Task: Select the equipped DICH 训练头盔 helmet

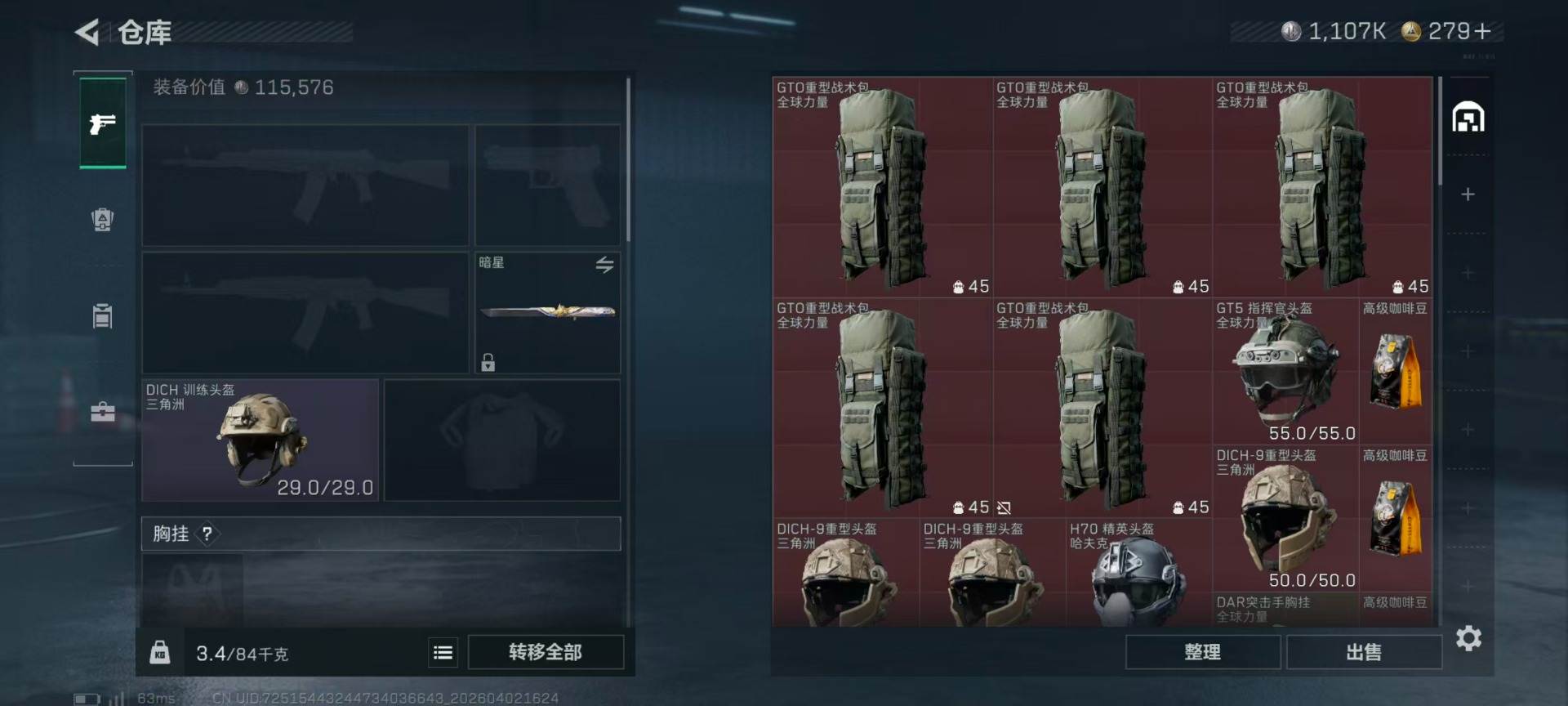Action: click(x=261, y=440)
